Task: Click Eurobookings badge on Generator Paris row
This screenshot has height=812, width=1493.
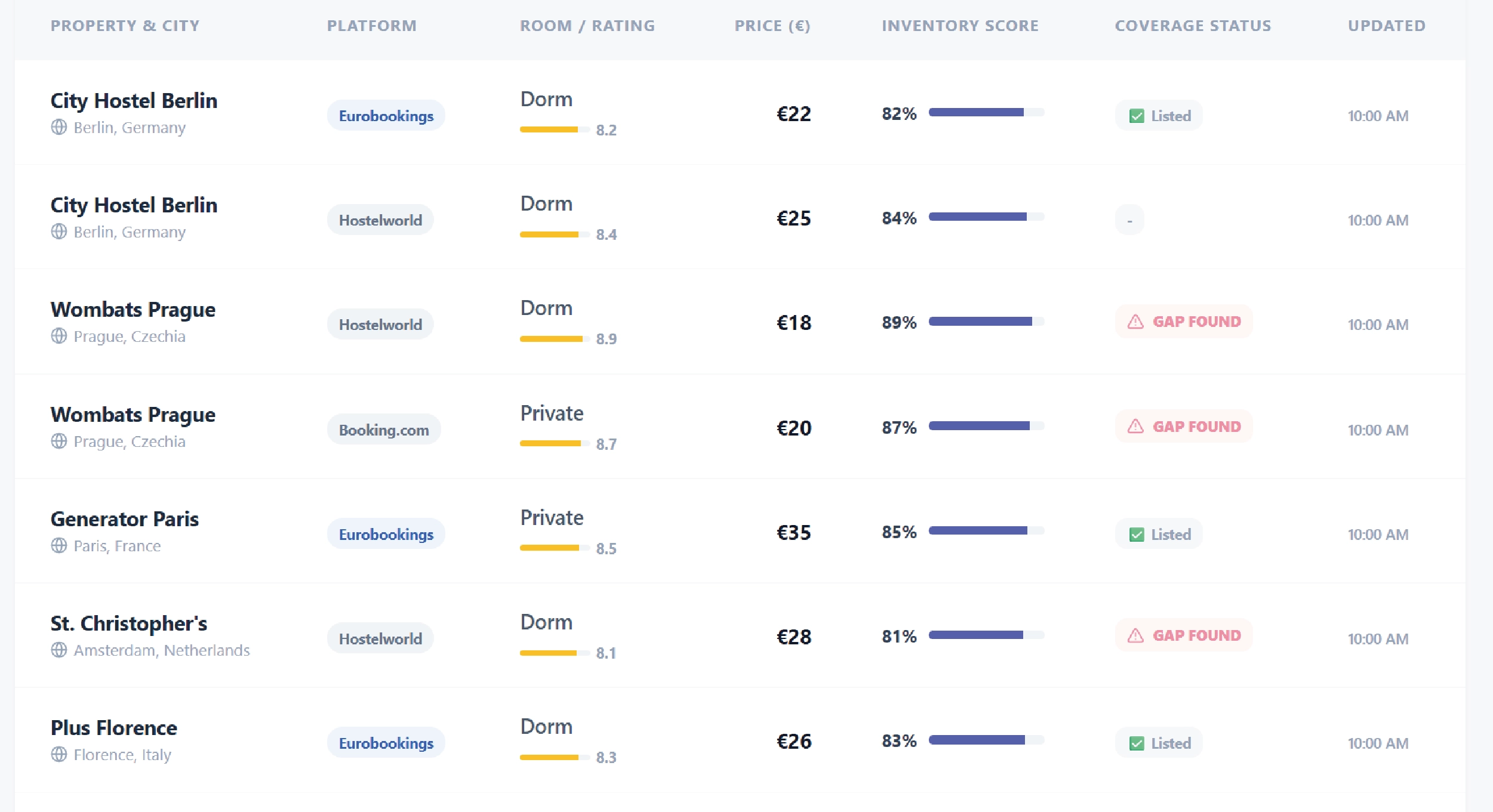Action: tap(386, 534)
